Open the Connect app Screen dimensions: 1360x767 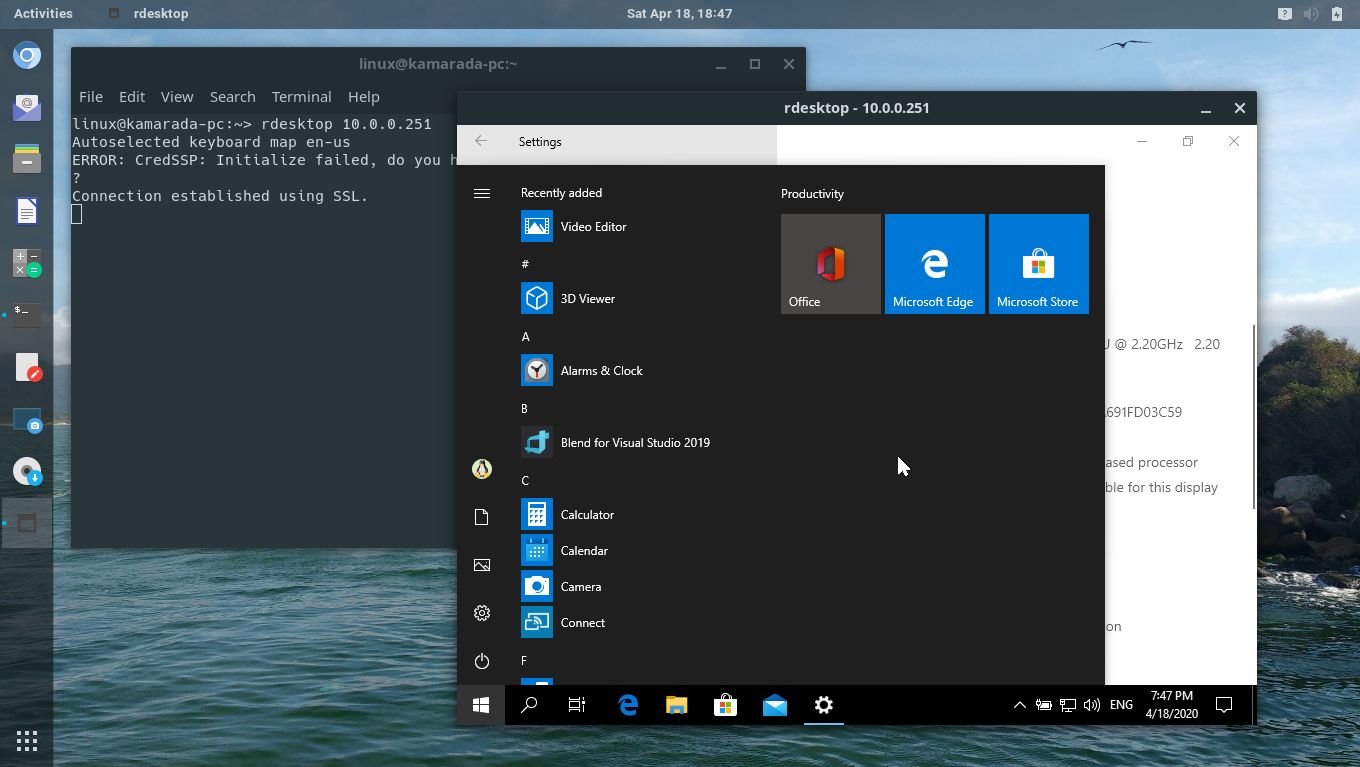[x=582, y=622]
